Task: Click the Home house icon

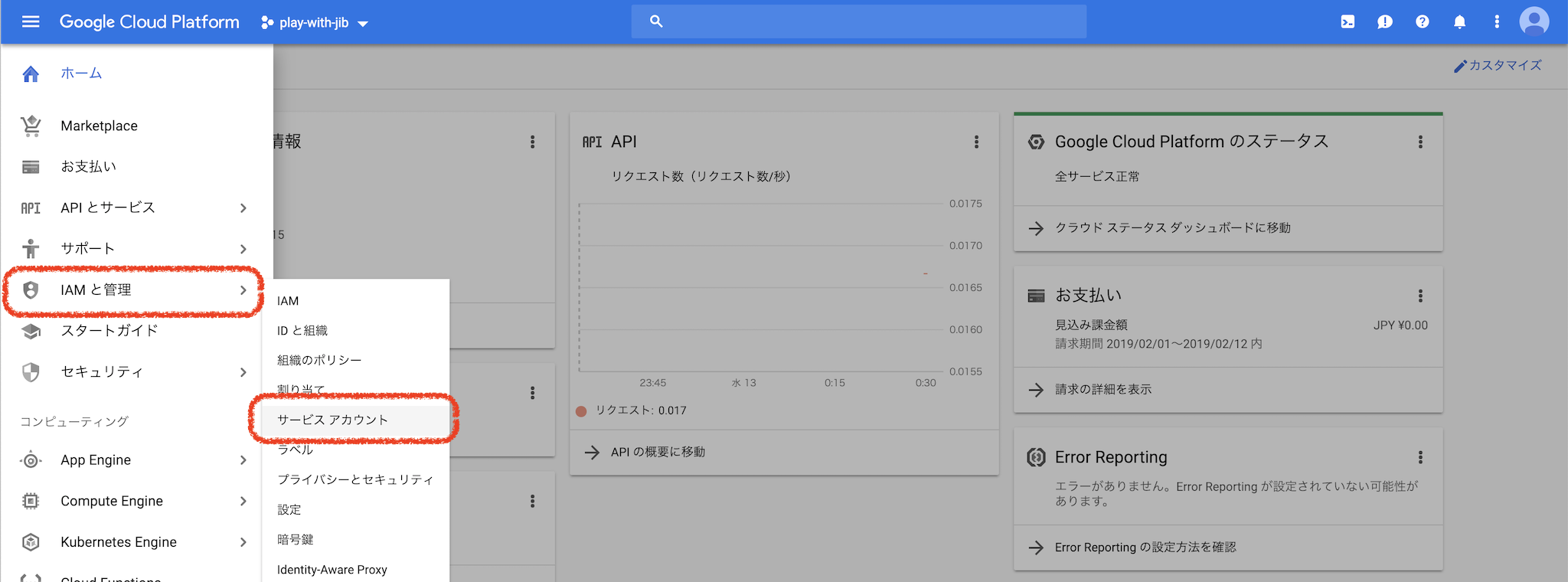Action: 31,74
